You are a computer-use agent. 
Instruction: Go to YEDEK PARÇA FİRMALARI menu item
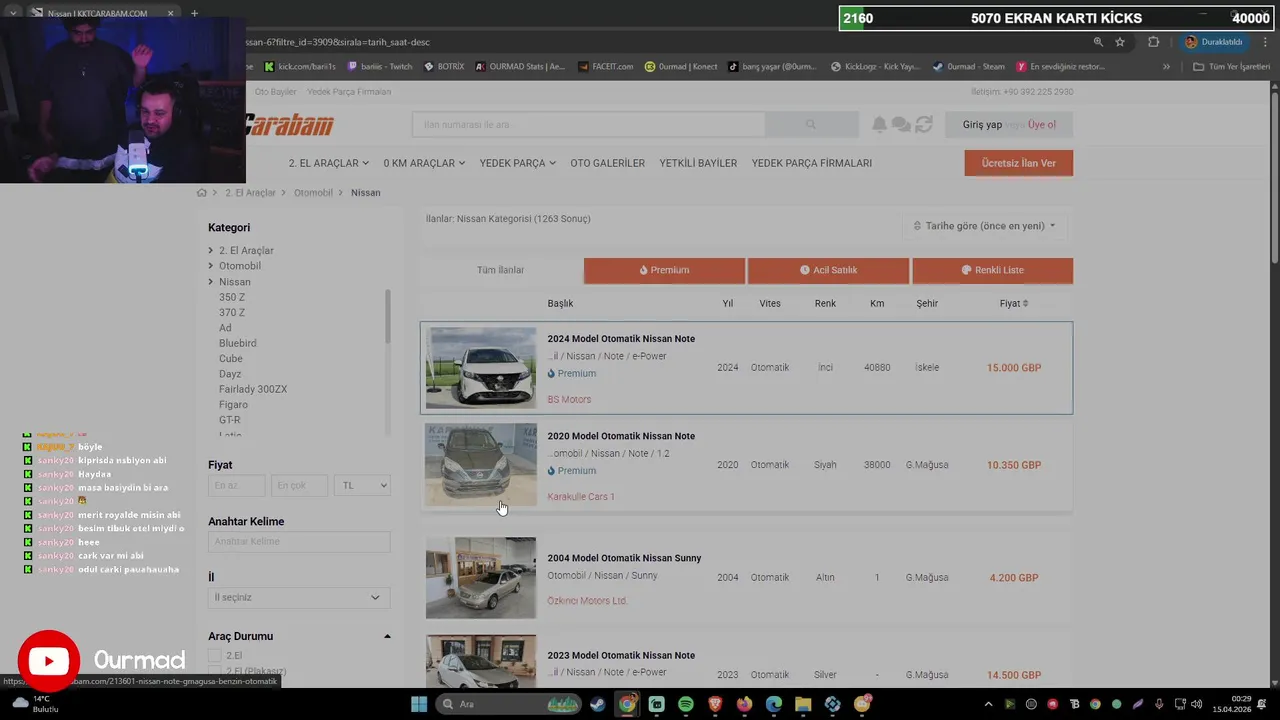pyautogui.click(x=812, y=163)
